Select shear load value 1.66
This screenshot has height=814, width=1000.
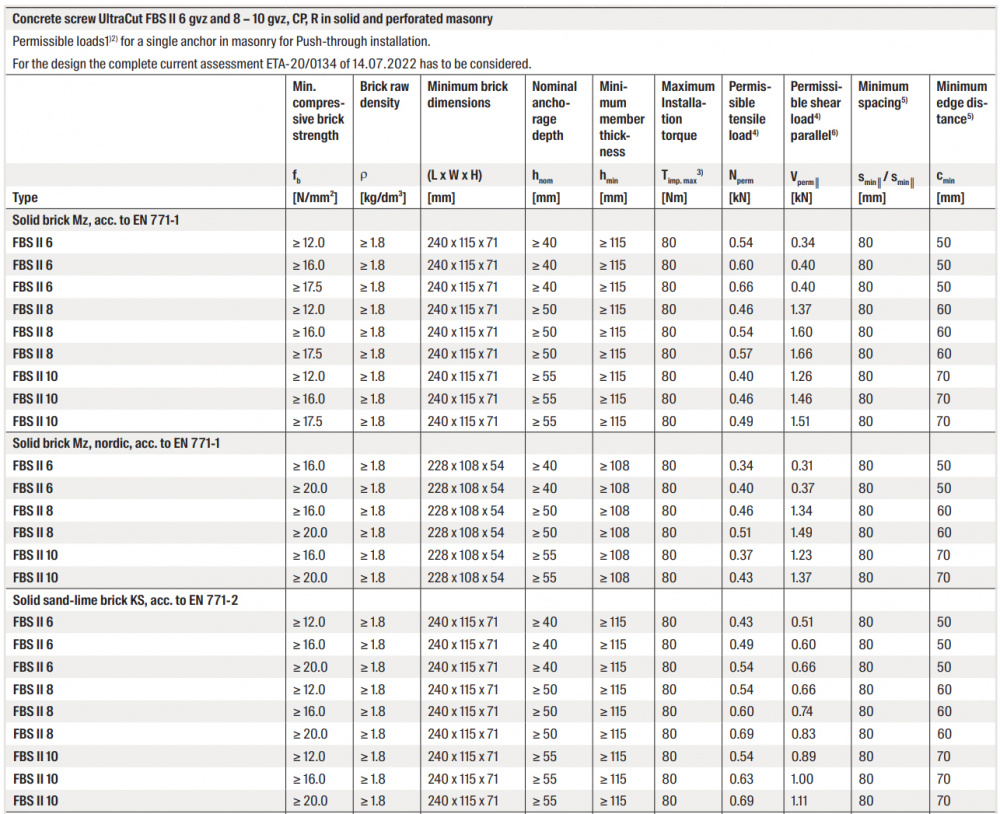801,354
